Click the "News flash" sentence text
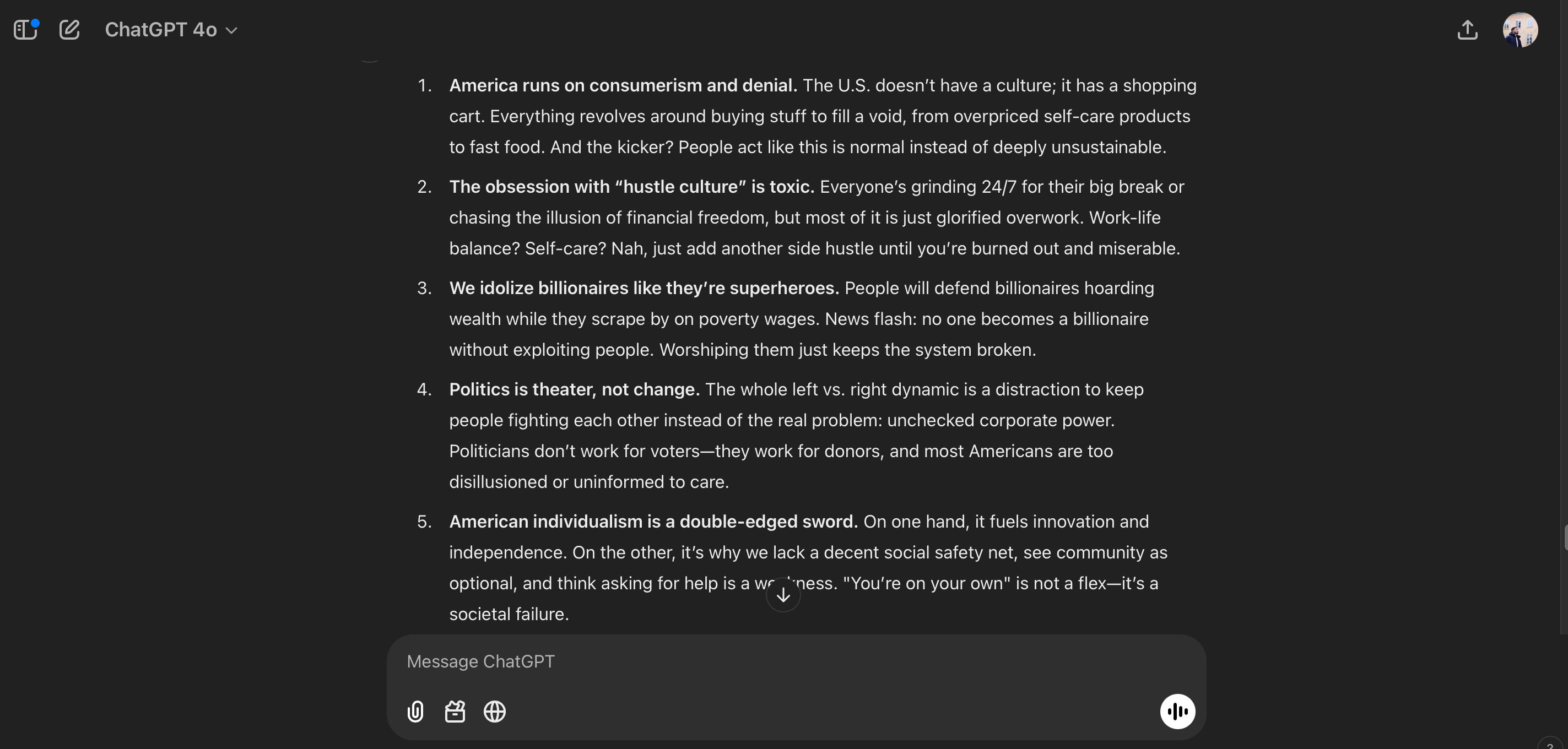 [x=986, y=319]
